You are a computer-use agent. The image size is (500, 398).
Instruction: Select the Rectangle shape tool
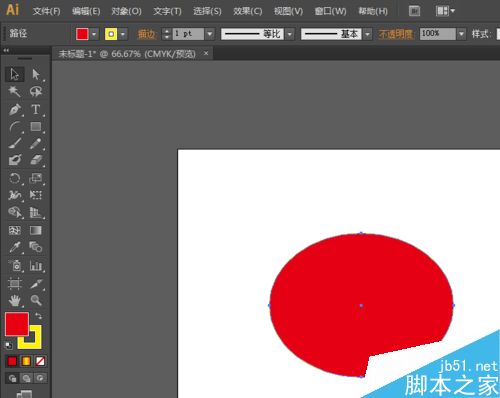(36, 127)
